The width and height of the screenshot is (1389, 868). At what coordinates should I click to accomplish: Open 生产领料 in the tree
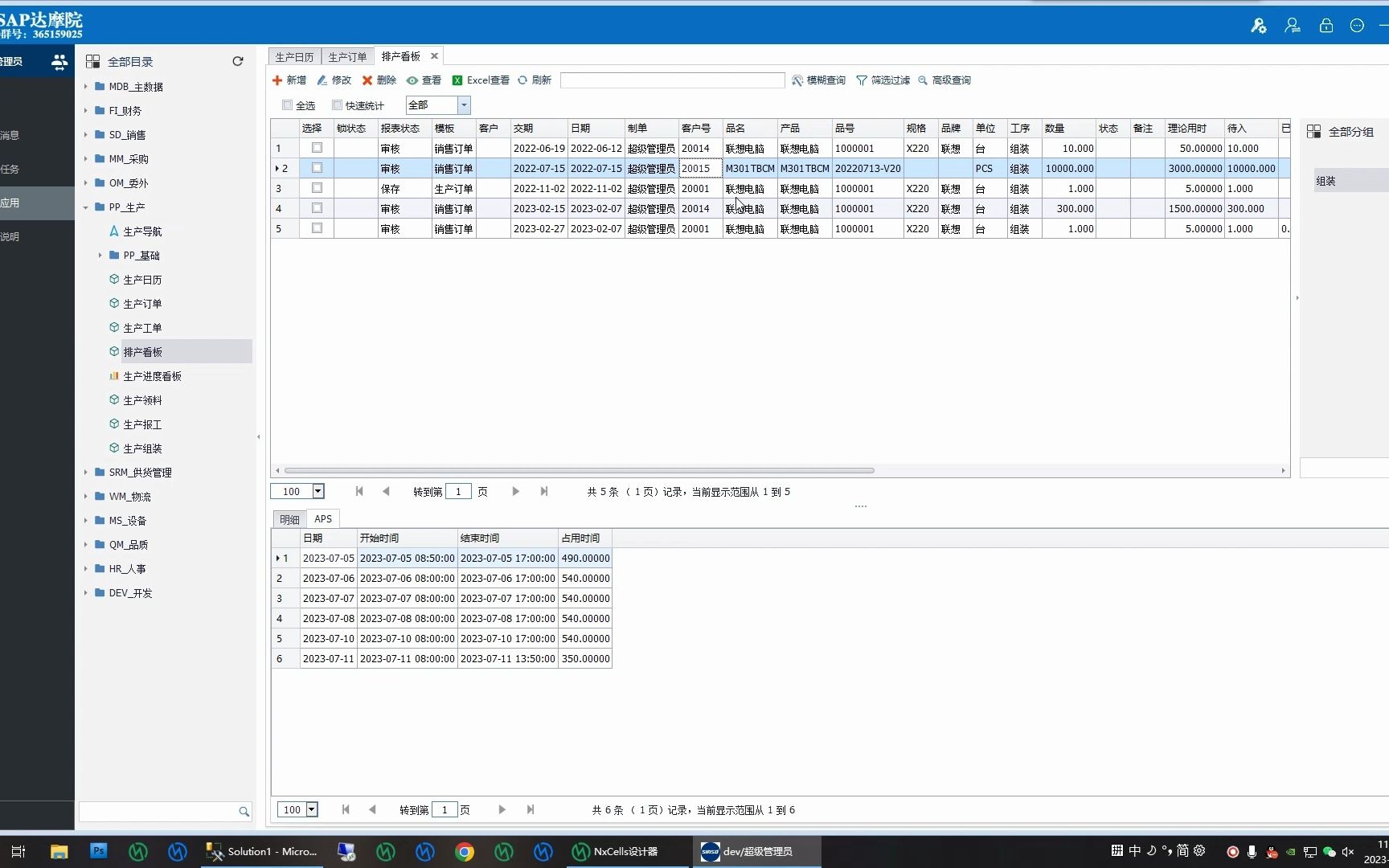point(142,400)
